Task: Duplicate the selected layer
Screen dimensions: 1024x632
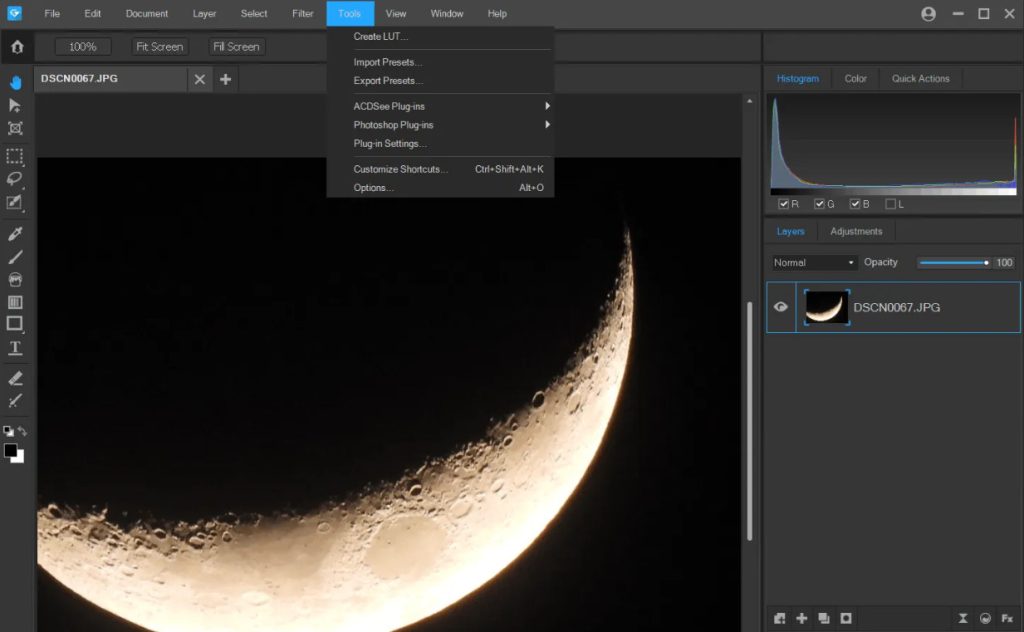Action: tap(824, 618)
